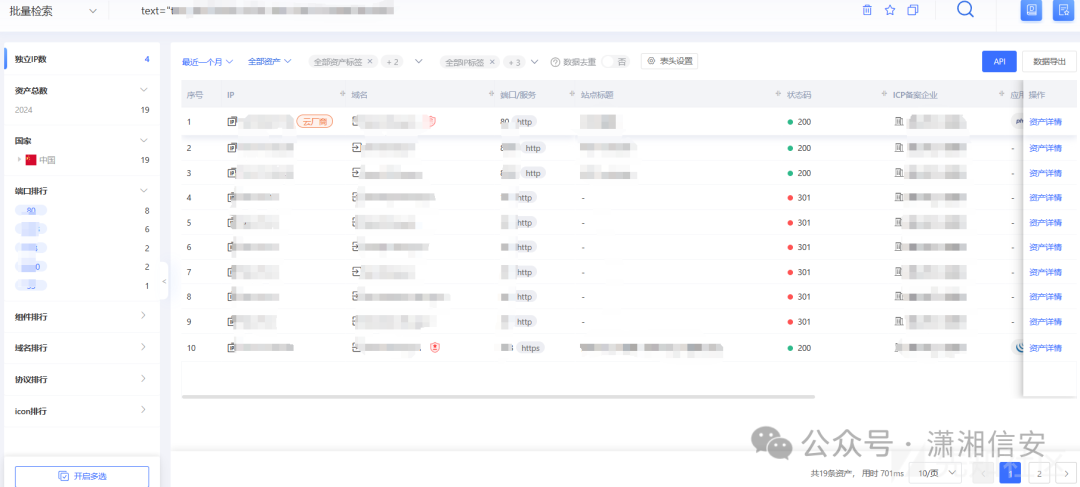Screen dimensions: 1080x487
Task: Remove the 全部资产标签 filter tag
Action: pos(370,61)
